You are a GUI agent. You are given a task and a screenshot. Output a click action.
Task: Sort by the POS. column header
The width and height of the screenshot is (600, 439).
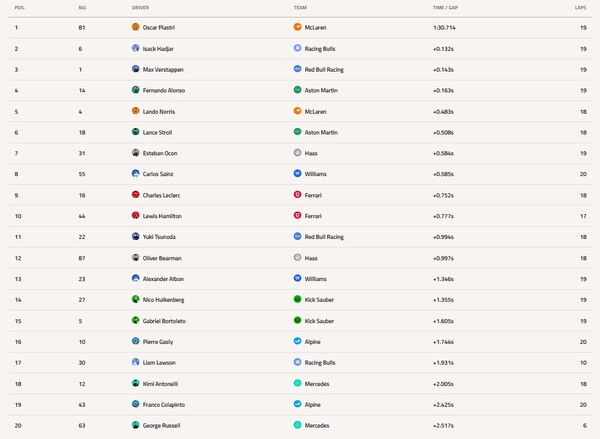(x=20, y=7)
